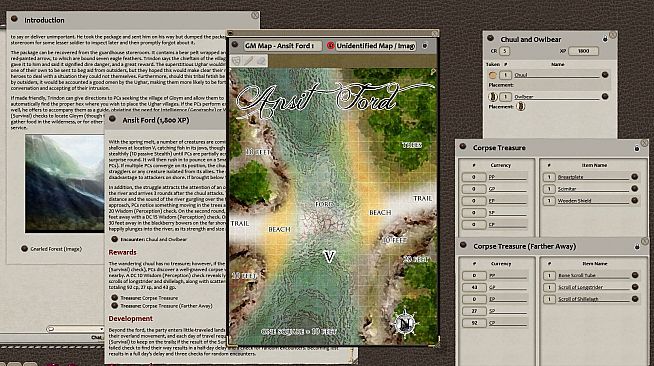Toggle the map identified state button
Image resolution: width=654 pixels, height=366 pixels.
click(425, 45)
